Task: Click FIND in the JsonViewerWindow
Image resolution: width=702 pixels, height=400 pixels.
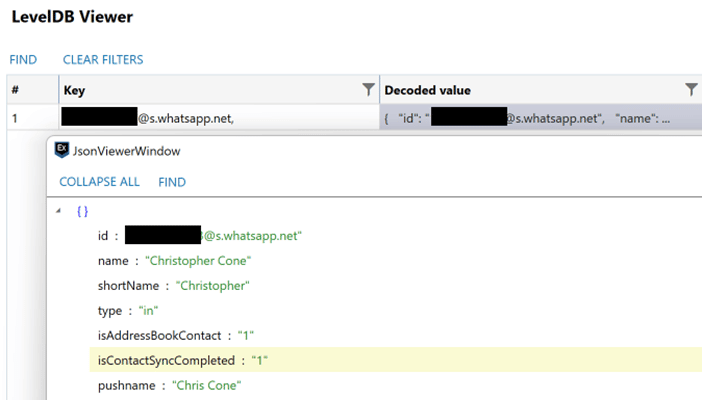Action: pos(172,182)
